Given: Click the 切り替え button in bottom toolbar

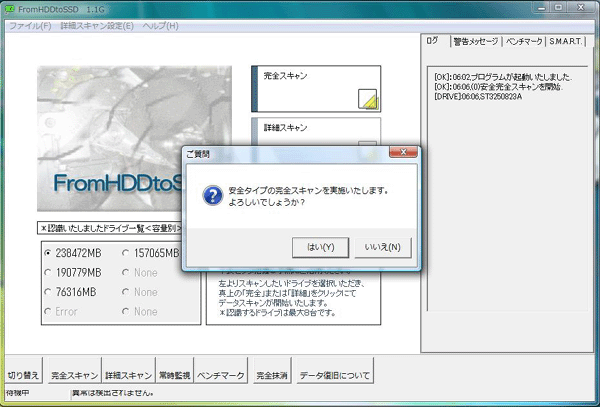Looking at the screenshot, I should [24, 370].
